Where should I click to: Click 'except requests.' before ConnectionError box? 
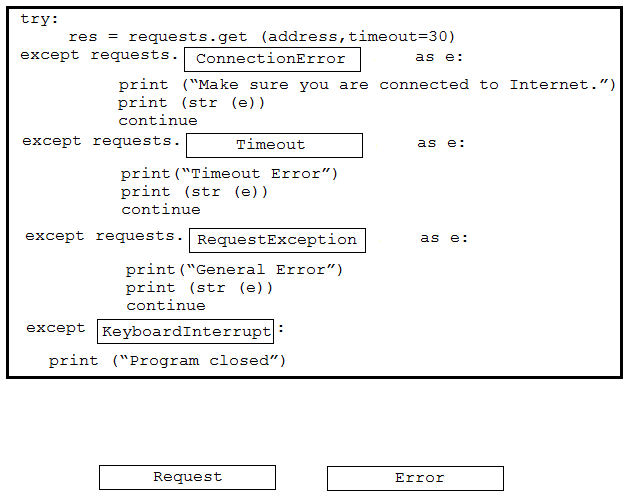99,55
